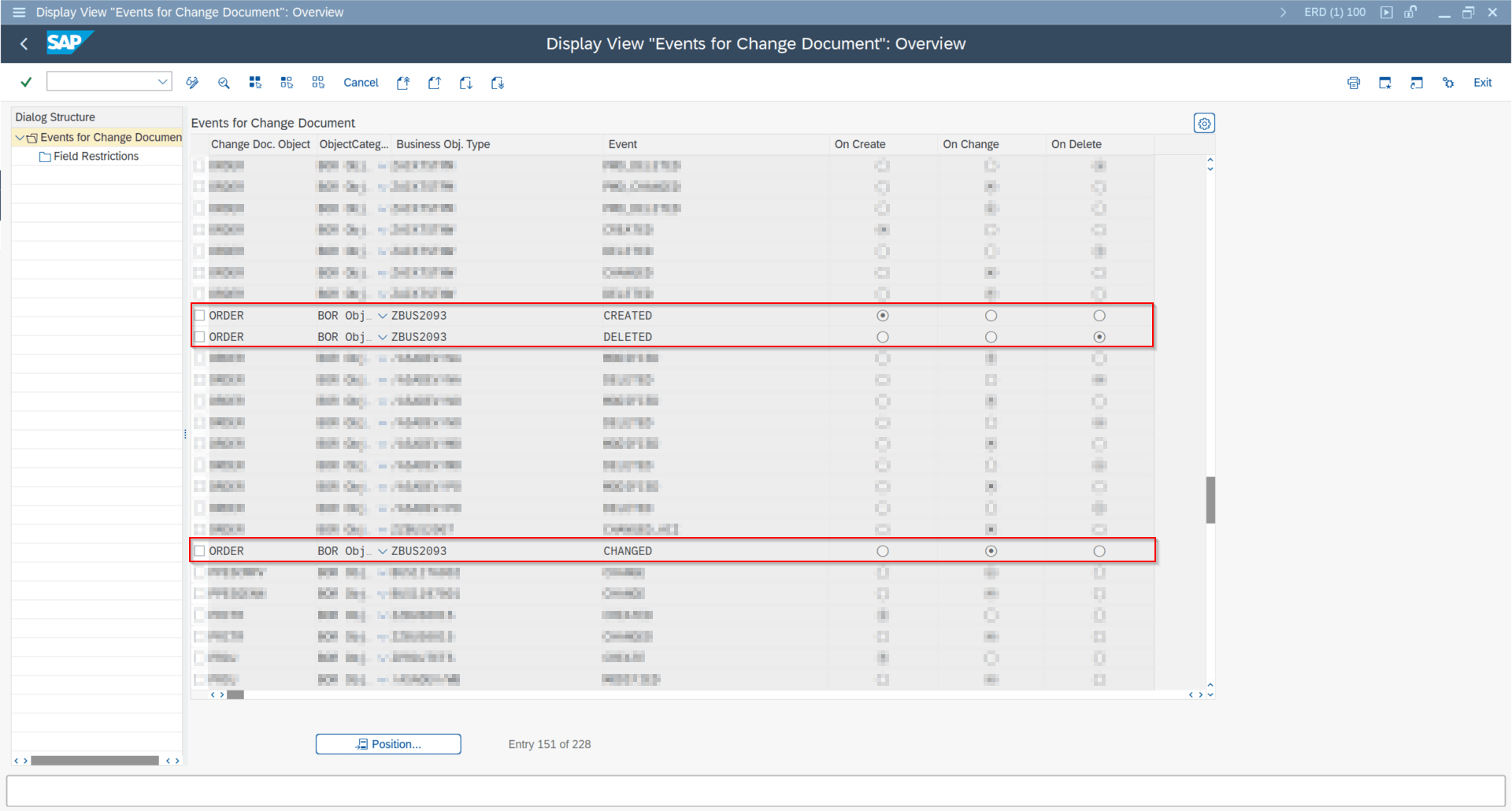Viewport: 1512px width, 811px height.
Task: Click table scroll-down arrow at bottom right
Action: [1210, 694]
